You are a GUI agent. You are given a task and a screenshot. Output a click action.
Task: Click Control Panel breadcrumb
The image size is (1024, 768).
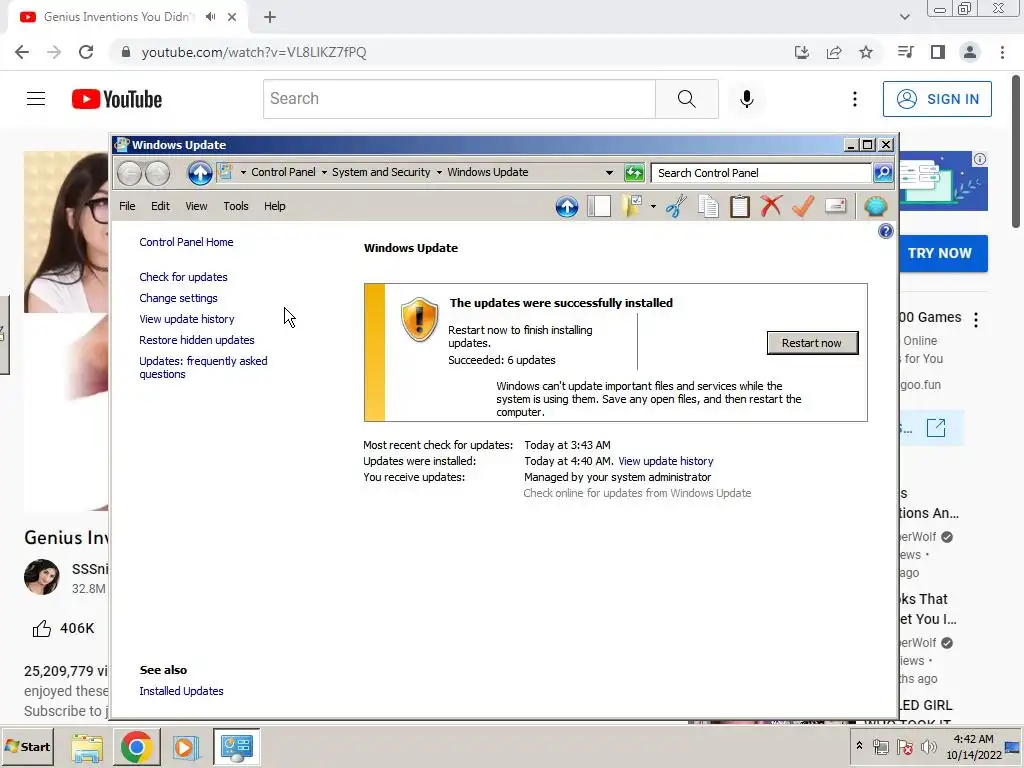click(x=283, y=172)
